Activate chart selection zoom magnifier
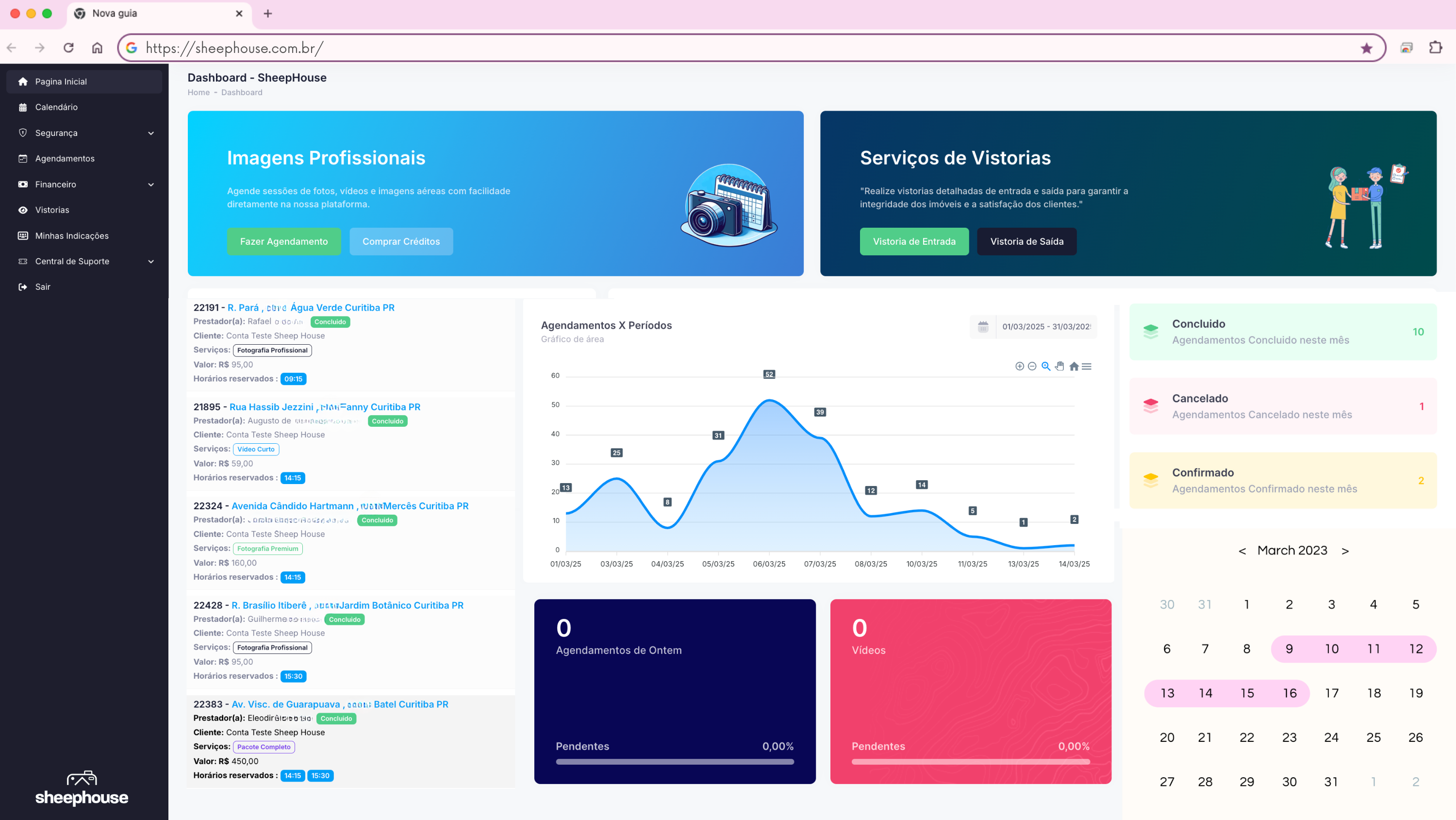The height and width of the screenshot is (820, 1456). (x=1046, y=367)
